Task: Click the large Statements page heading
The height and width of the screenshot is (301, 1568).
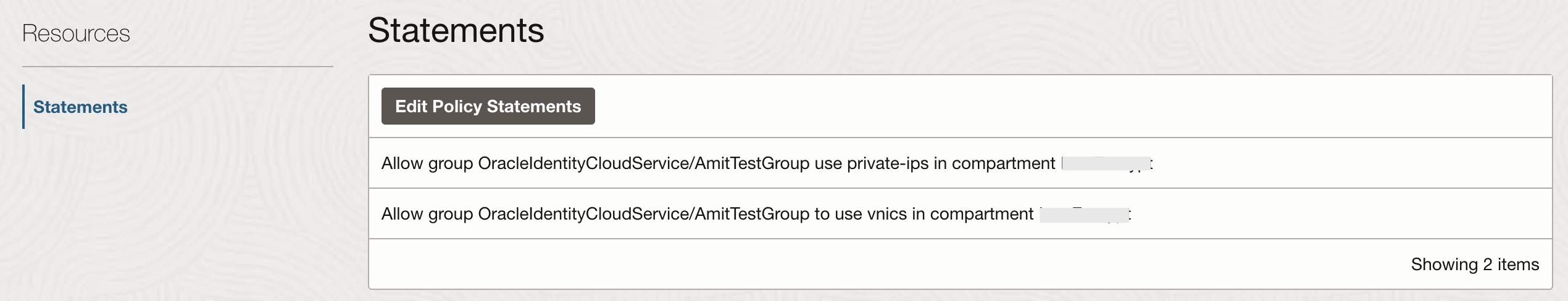Action: (456, 30)
